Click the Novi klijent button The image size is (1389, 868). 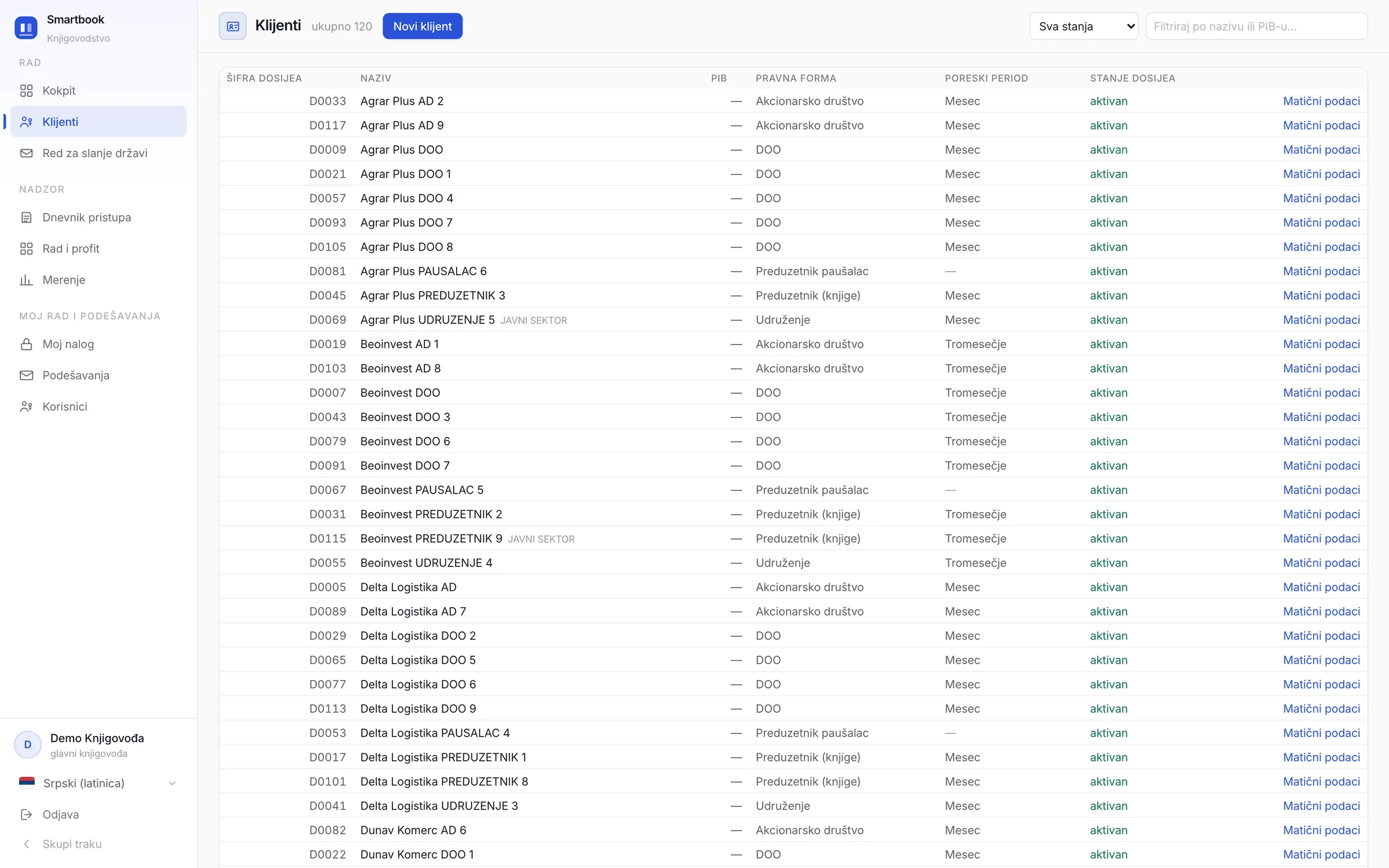tap(422, 26)
